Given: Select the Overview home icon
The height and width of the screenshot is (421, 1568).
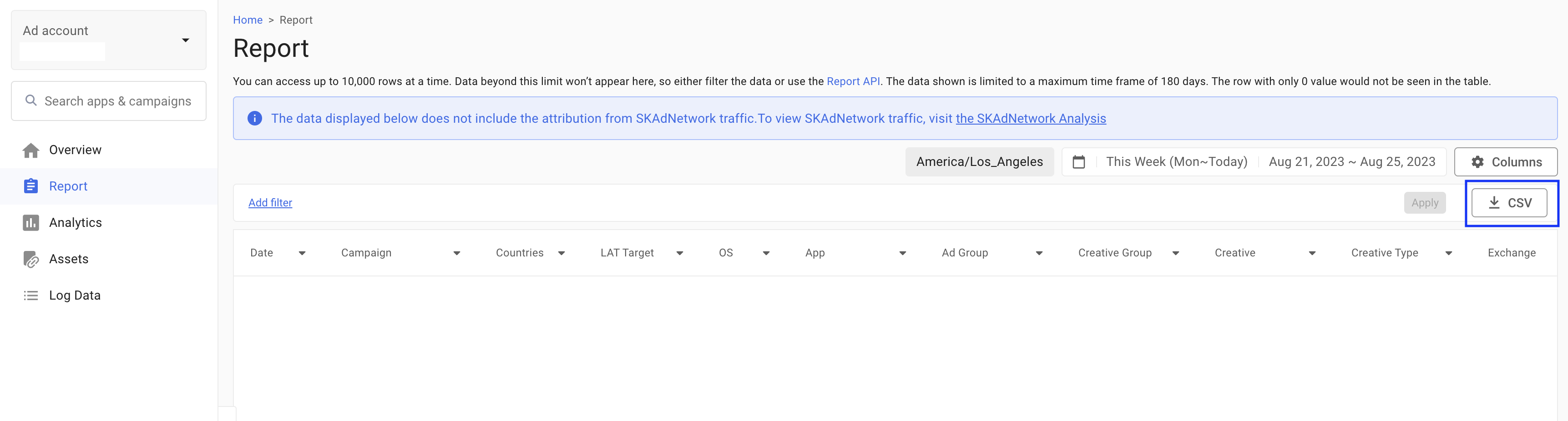Looking at the screenshot, I should (x=30, y=150).
